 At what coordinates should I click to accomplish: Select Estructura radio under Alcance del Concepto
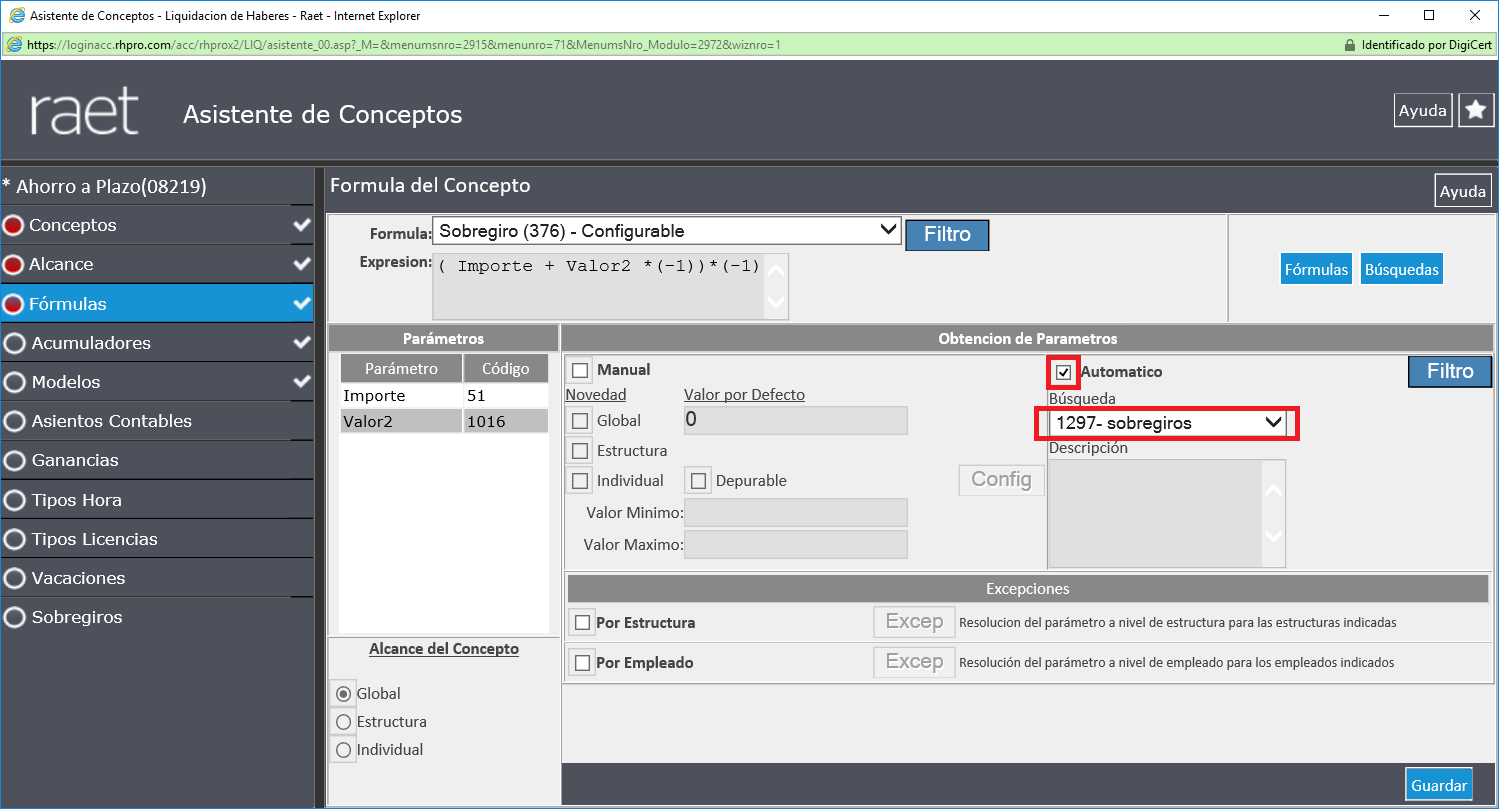(x=343, y=722)
